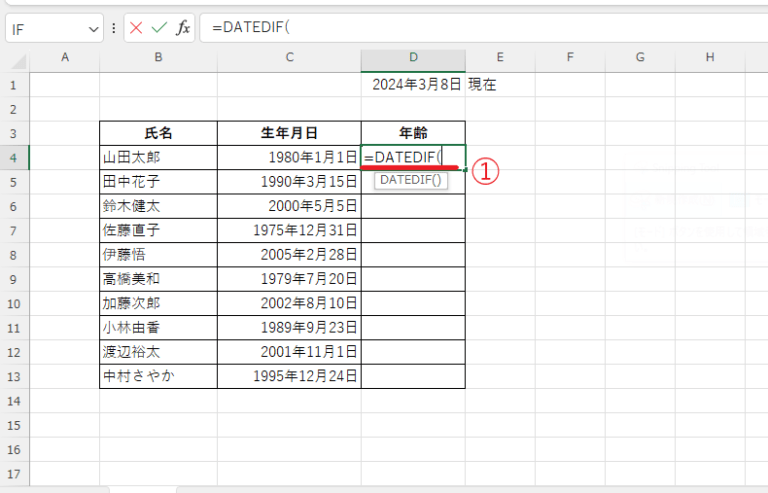768x493 pixels.
Task: Open the Insert Function fx dialog
Action: [183, 28]
